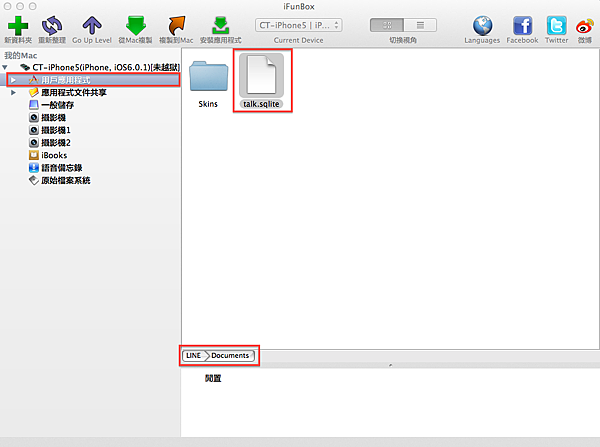Screen dimensions: 600x447
Task: Click the LINE breadcrumb segment
Action: coord(193,356)
